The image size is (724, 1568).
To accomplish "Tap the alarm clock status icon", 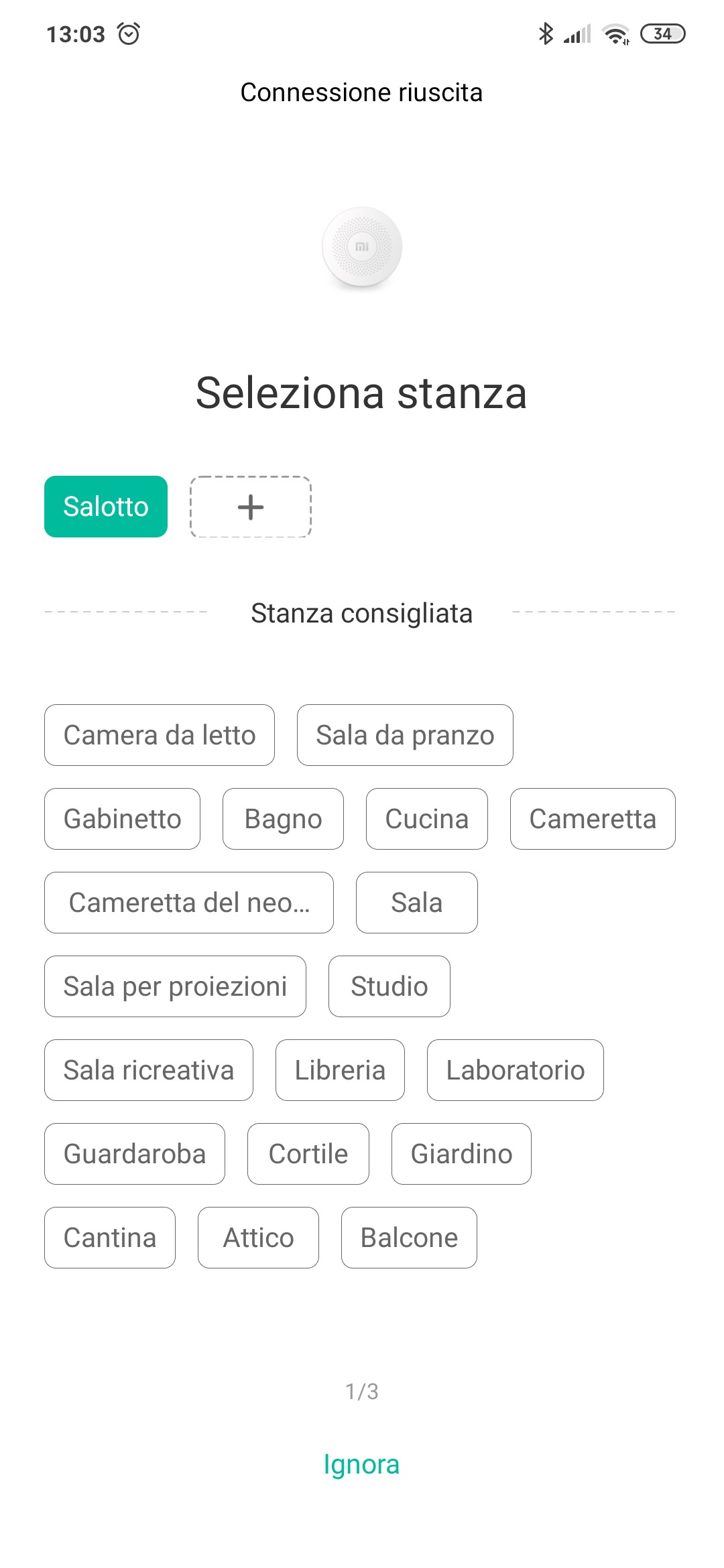I will pyautogui.click(x=129, y=34).
